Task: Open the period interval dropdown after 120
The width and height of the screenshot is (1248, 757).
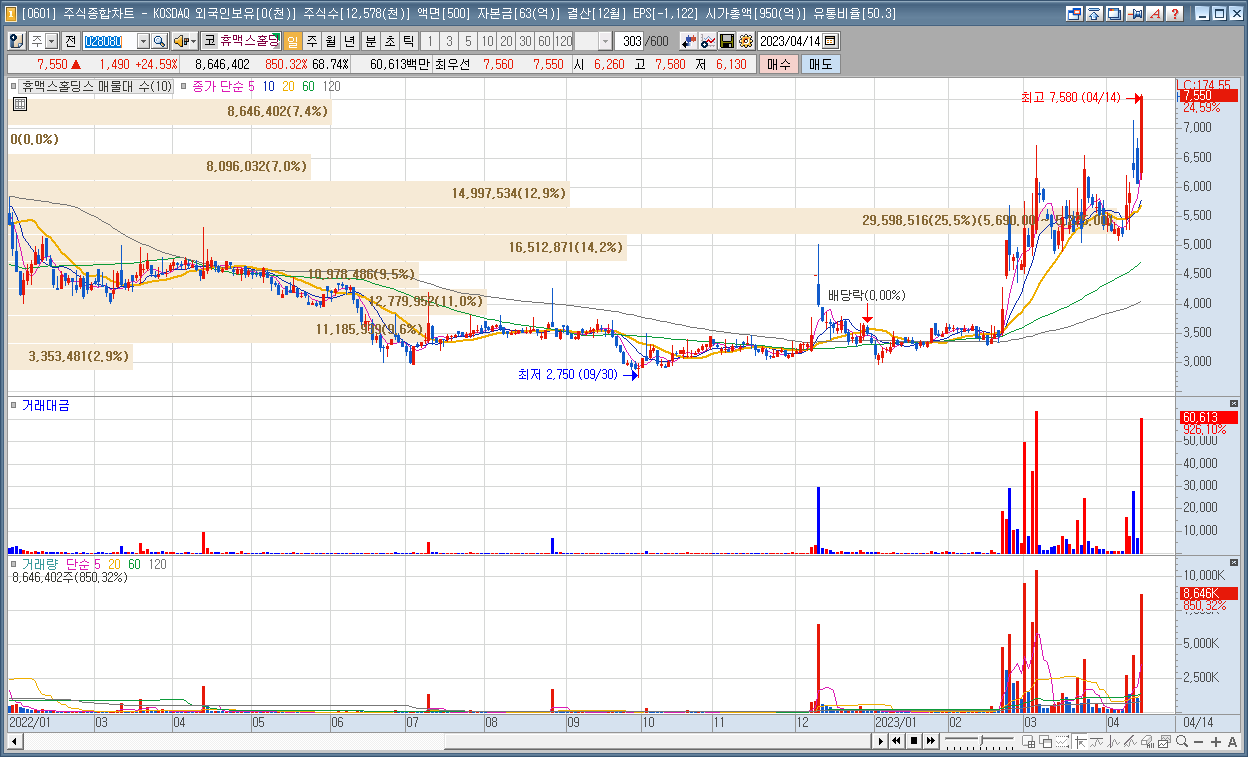Action: [x=606, y=41]
